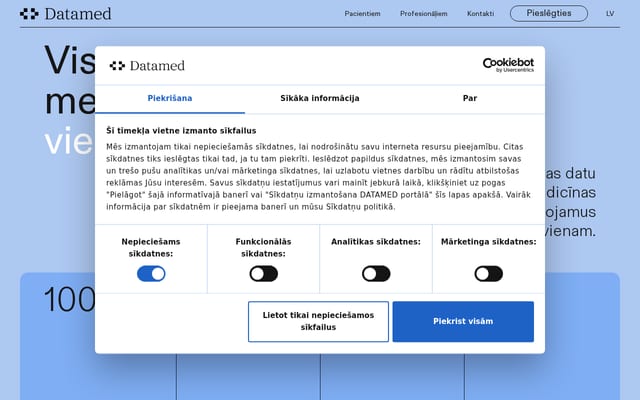Click the Pieslēgties login button

pyautogui.click(x=549, y=13)
